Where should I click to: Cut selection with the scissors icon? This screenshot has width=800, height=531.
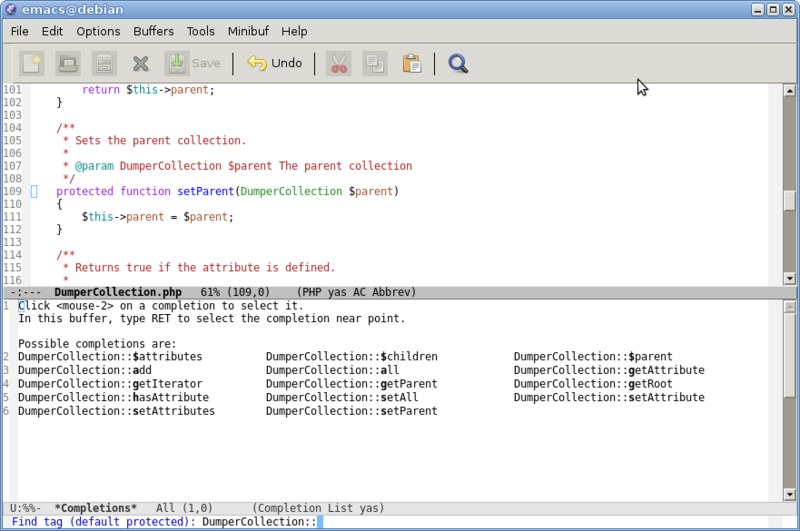click(338, 63)
